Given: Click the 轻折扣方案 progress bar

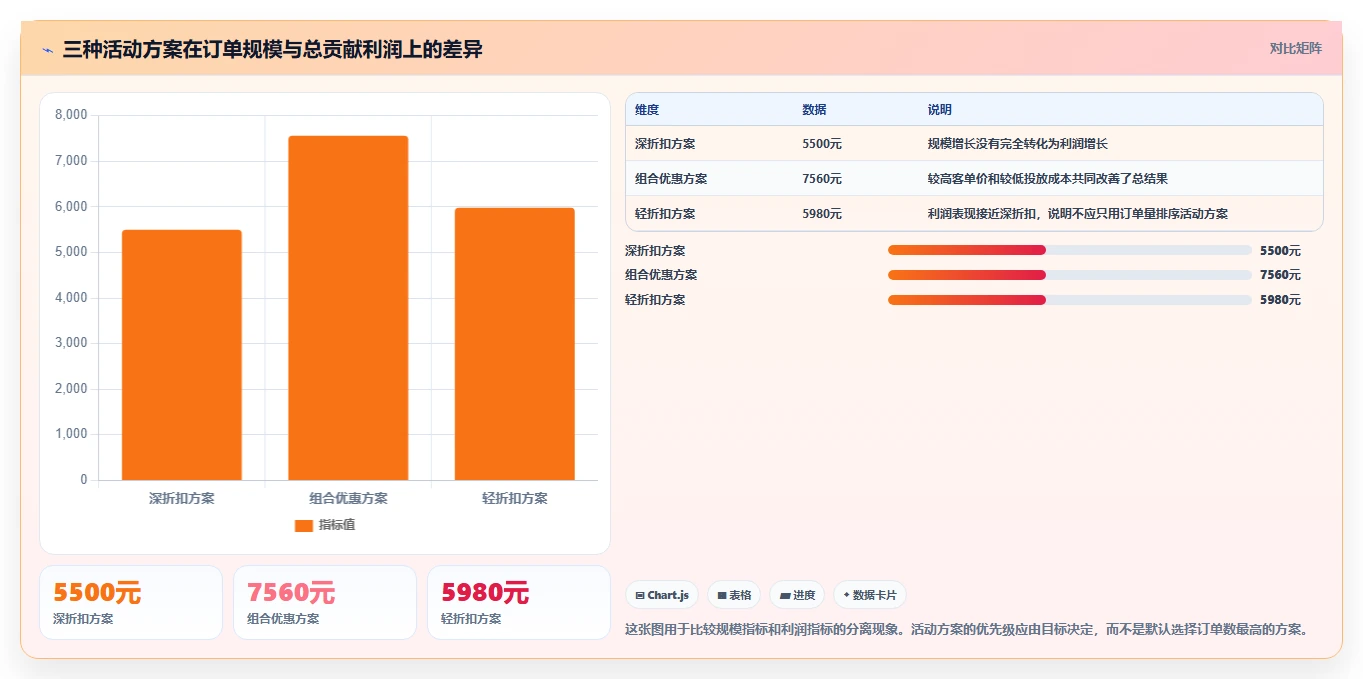Looking at the screenshot, I should pyautogui.click(x=1069, y=300).
